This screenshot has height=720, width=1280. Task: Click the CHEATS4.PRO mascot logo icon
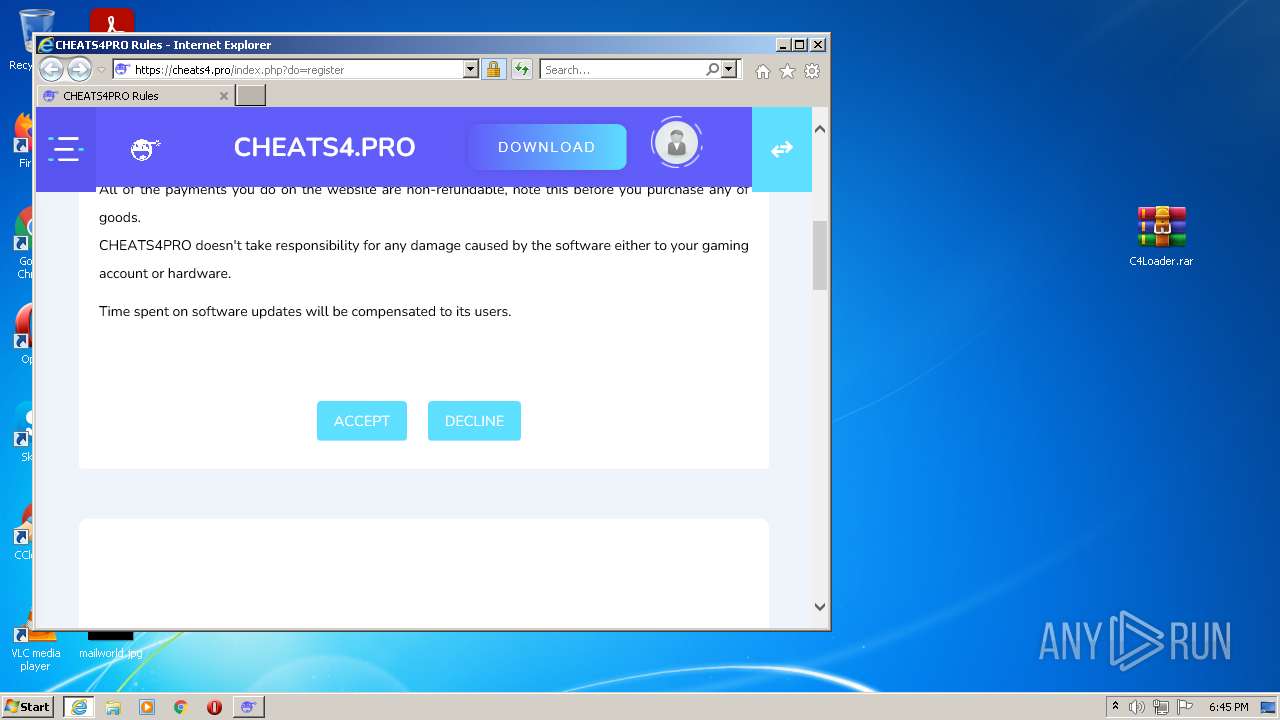[145, 150]
